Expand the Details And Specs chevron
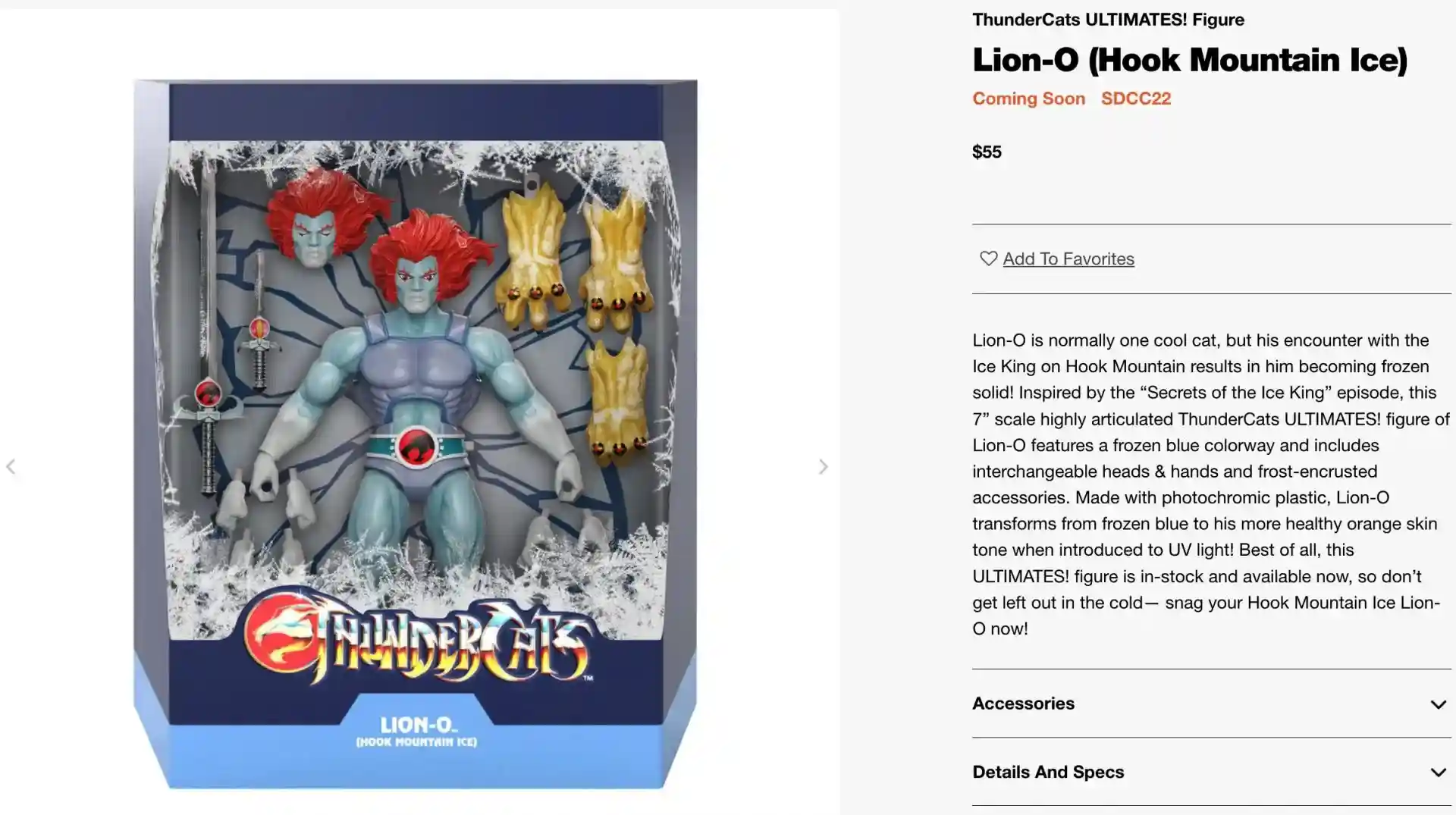This screenshot has width=1456, height=815. click(1438, 773)
